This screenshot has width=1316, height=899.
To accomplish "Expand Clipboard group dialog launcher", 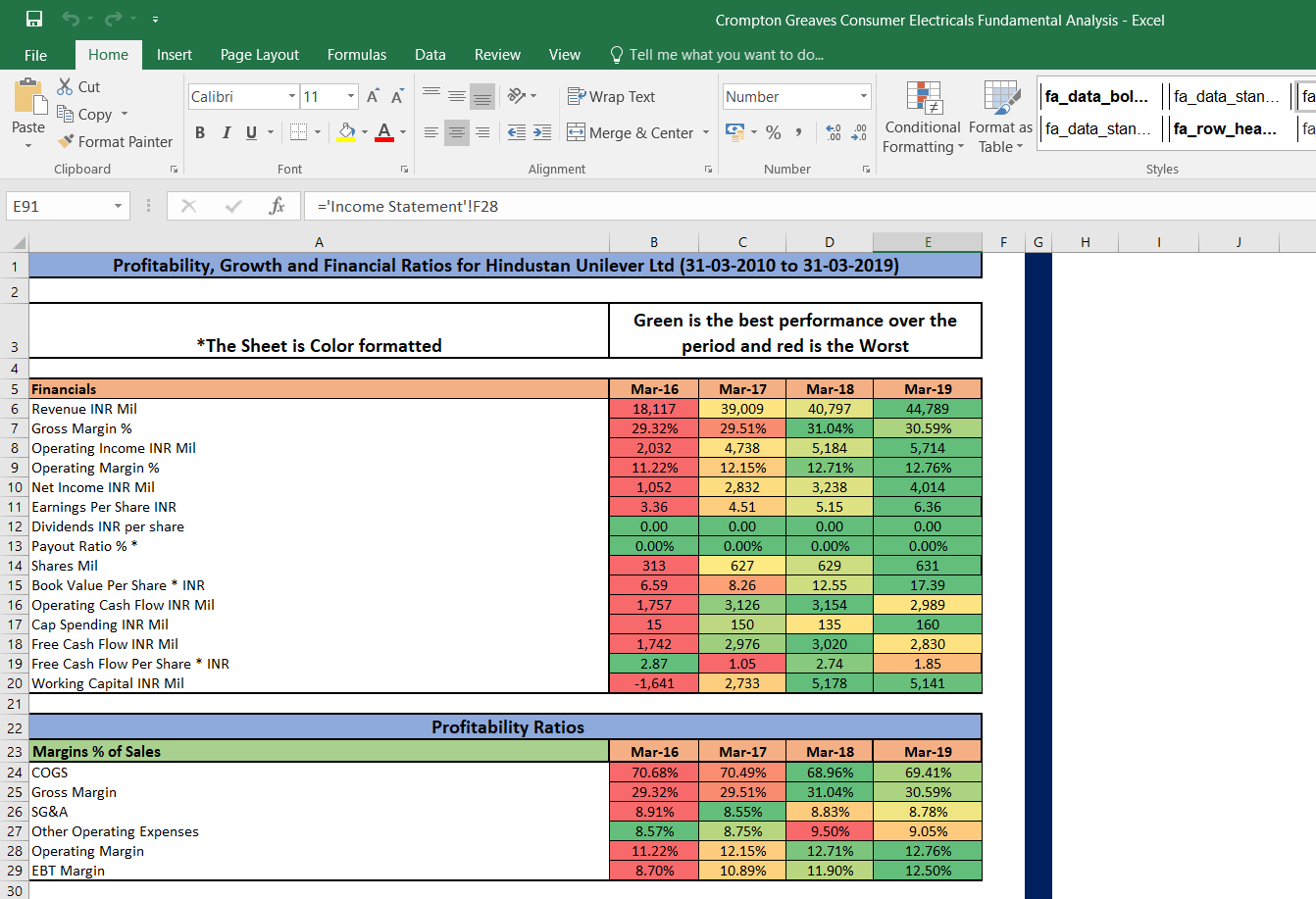I will (174, 169).
